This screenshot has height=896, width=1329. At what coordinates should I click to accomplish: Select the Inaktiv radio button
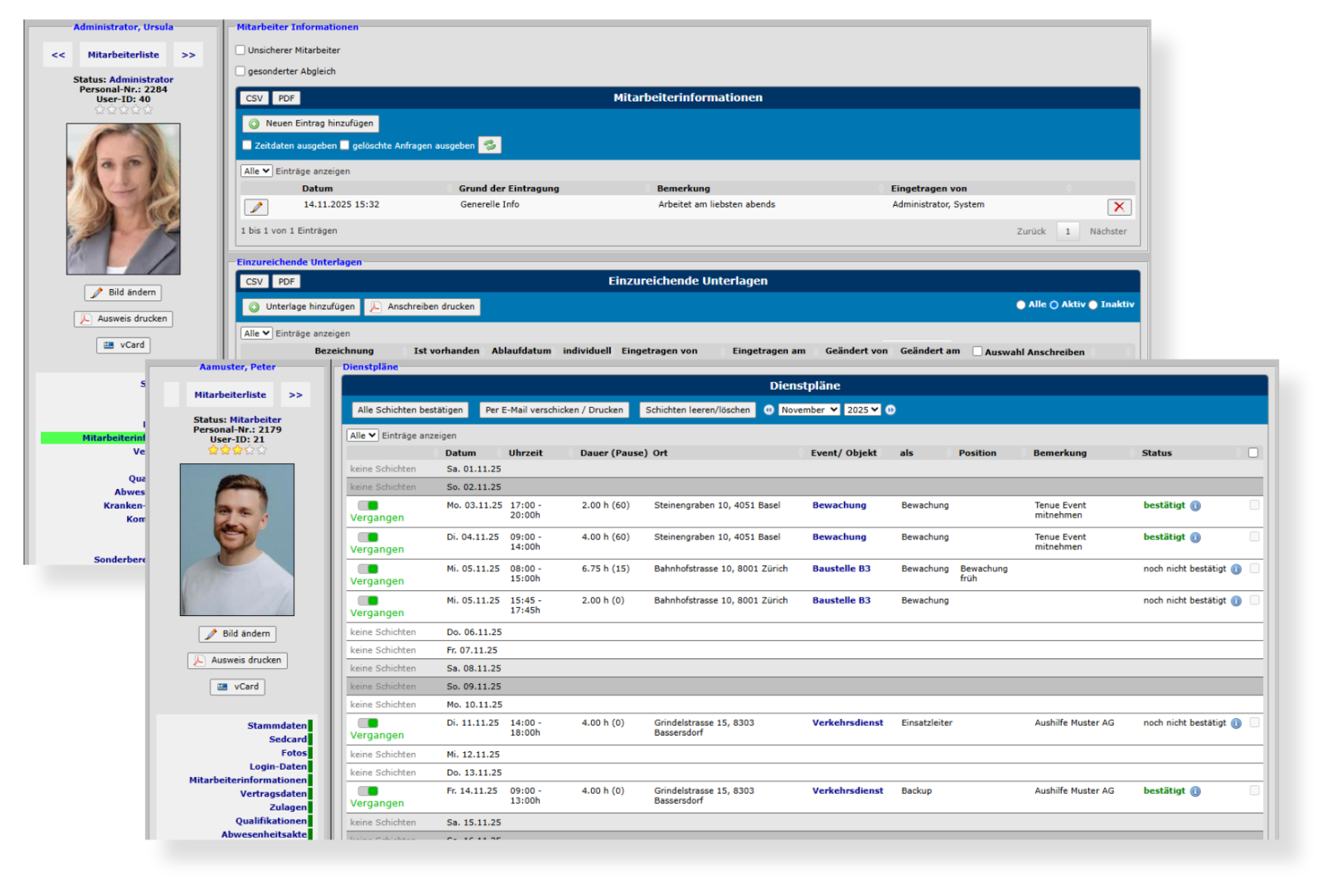tap(1093, 305)
